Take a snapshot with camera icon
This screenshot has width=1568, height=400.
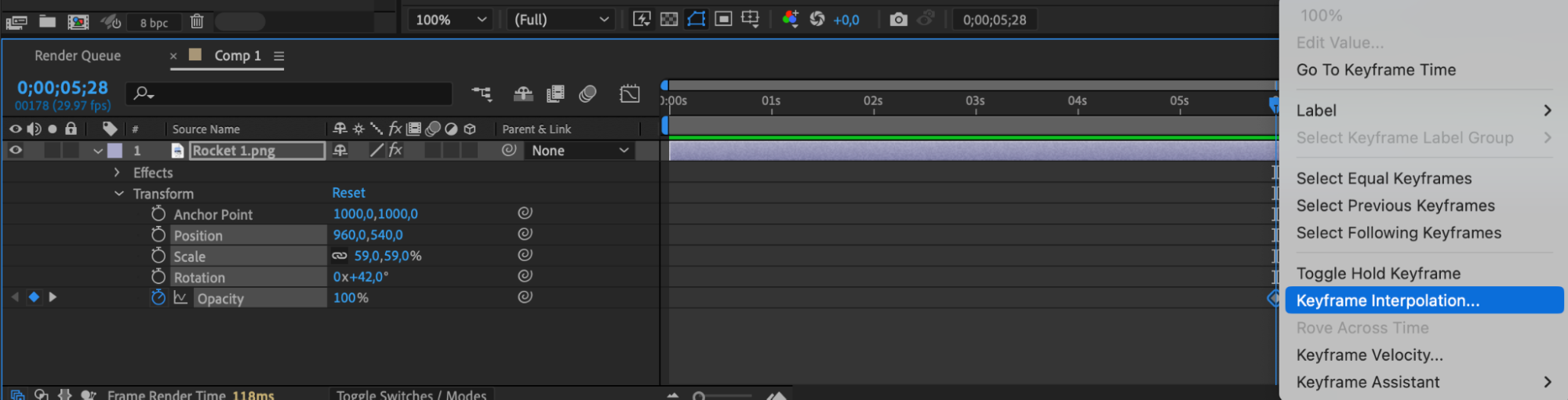click(x=898, y=19)
